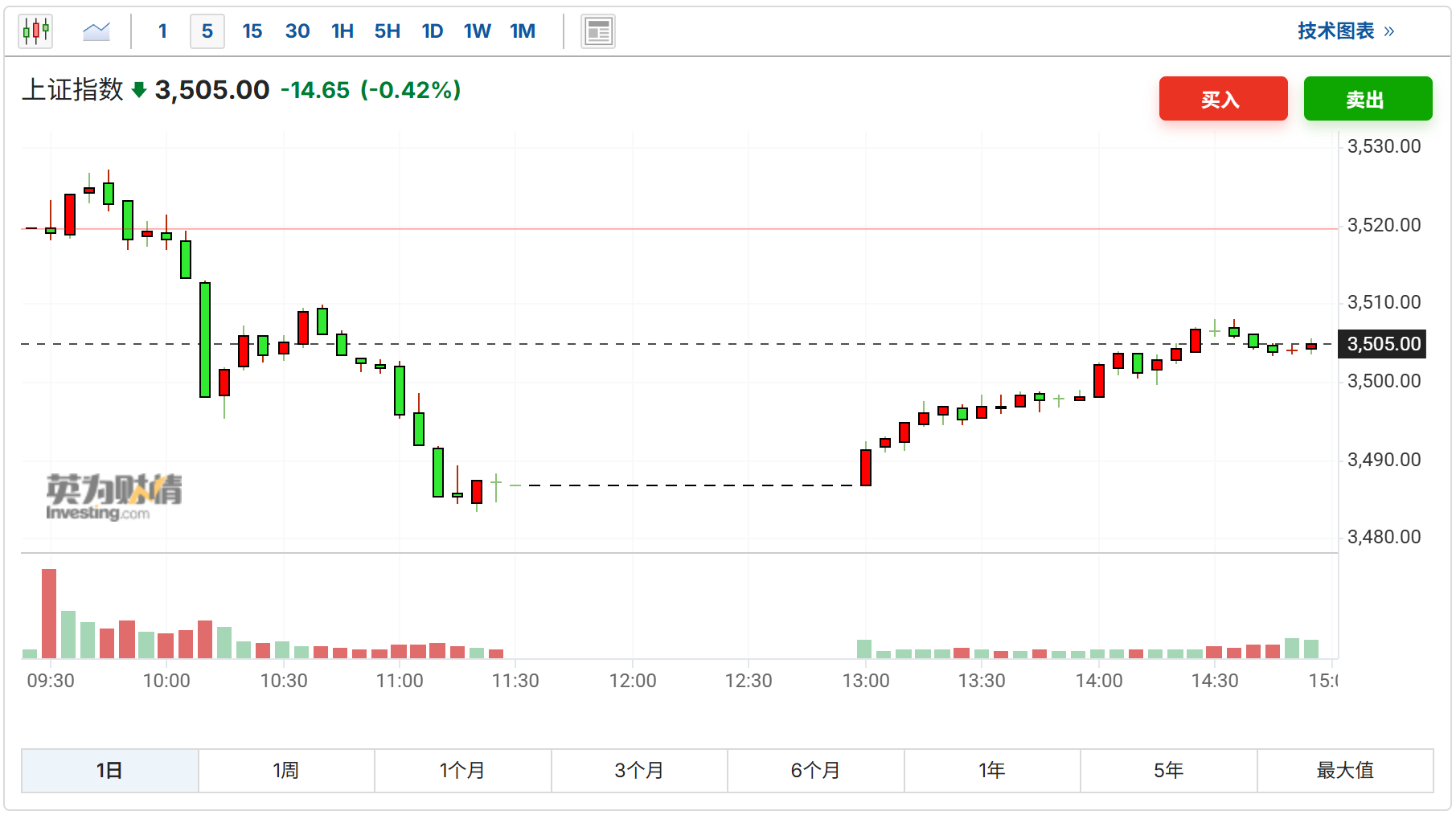This screenshot has height=819, width=1456.
Task: Click the 13:30 time axis label
Action: [x=982, y=681]
